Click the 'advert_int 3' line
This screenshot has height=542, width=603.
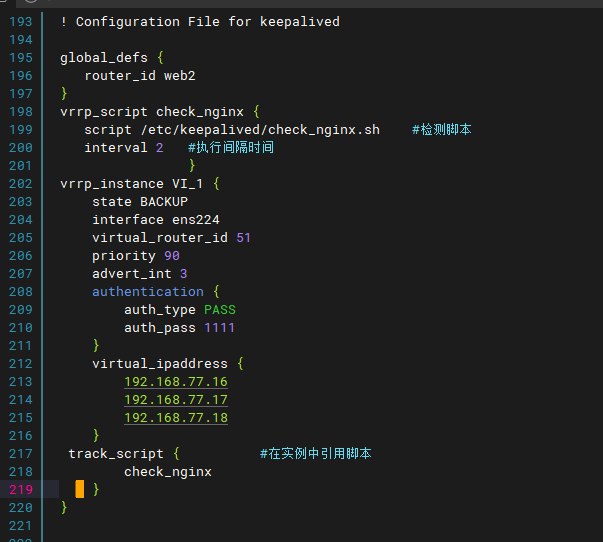[x=140, y=274]
